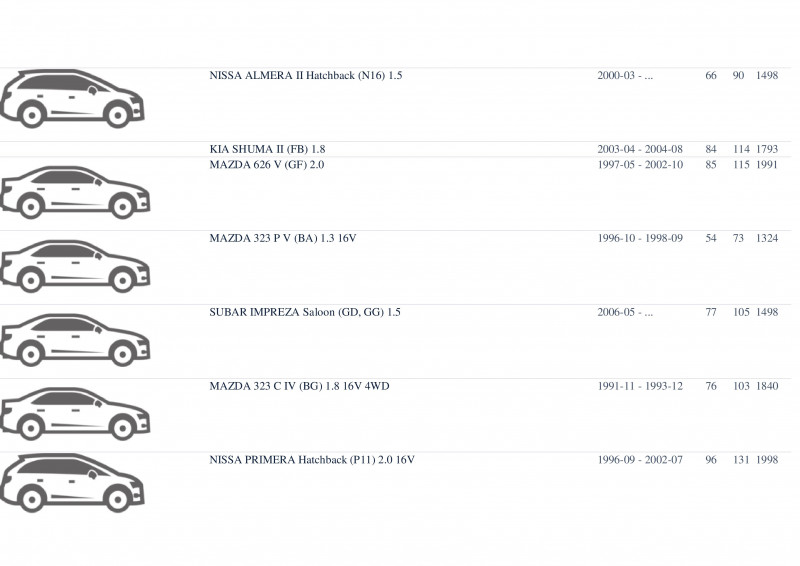Click the 1997-05 - 2002-10 date range
This screenshot has height=566, width=800.
[640, 164]
